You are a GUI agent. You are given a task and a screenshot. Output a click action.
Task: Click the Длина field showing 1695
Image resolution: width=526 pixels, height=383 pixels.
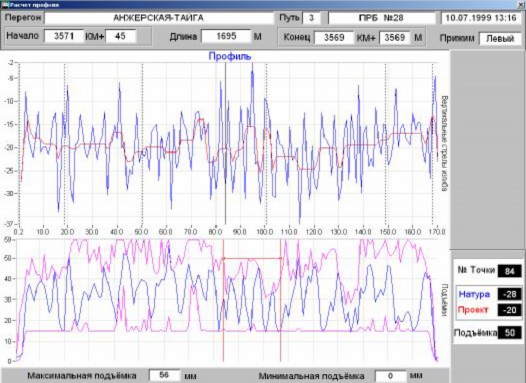[226, 36]
